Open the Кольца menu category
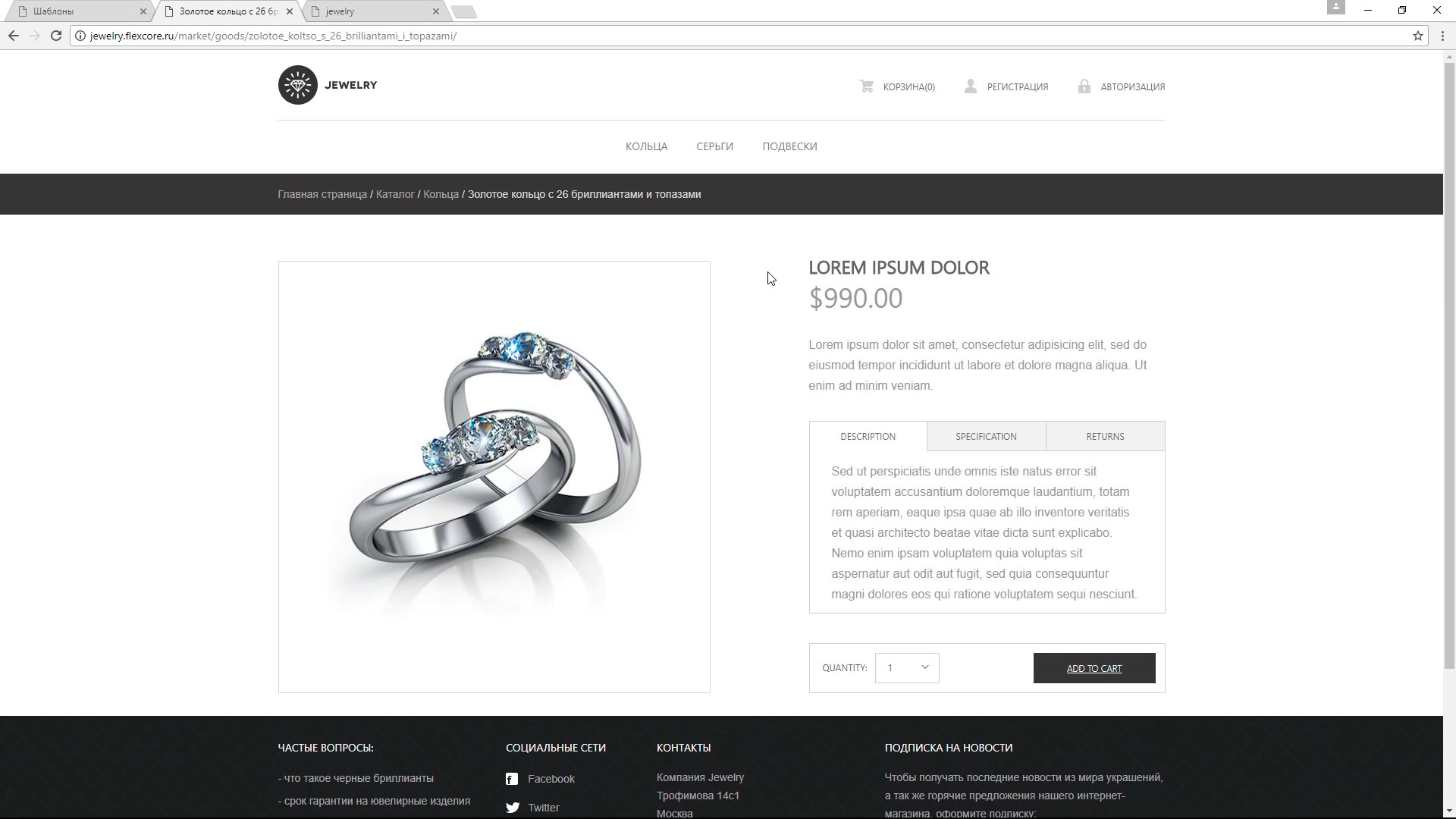 [646, 146]
